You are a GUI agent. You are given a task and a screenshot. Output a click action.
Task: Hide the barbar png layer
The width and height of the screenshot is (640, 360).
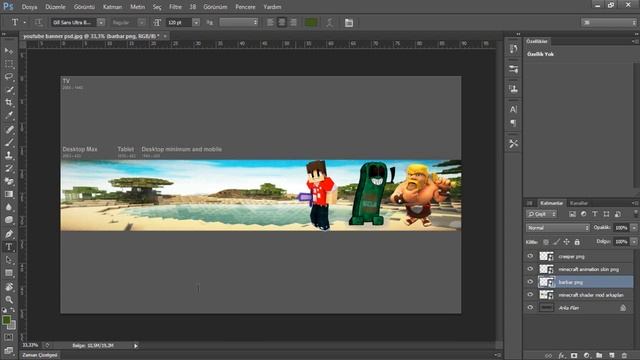[x=530, y=282]
